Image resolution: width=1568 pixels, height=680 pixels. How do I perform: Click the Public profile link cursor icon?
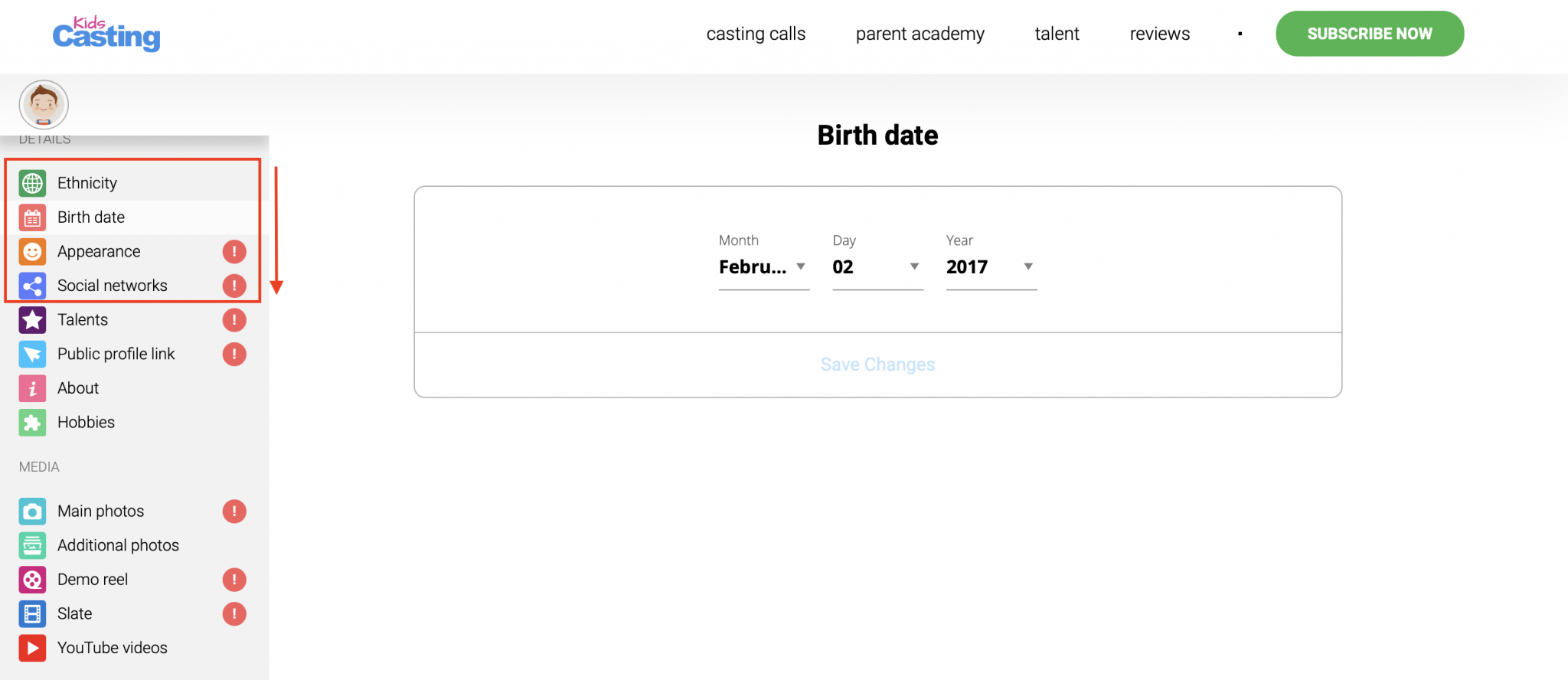tap(32, 355)
